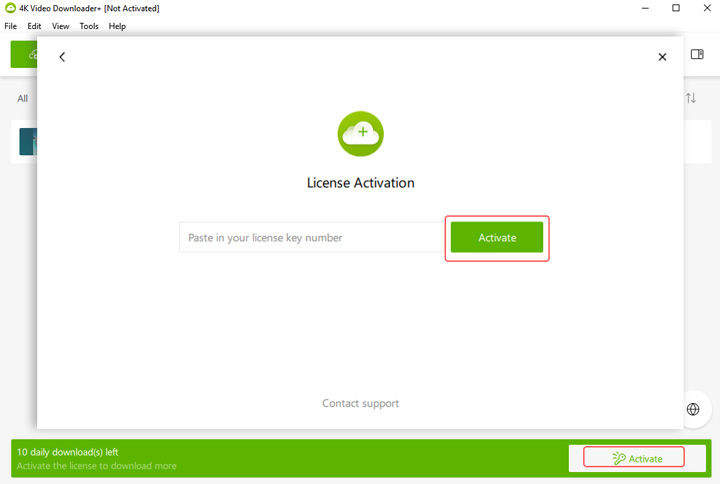Close the 4K Video Downloader window

click(707, 8)
